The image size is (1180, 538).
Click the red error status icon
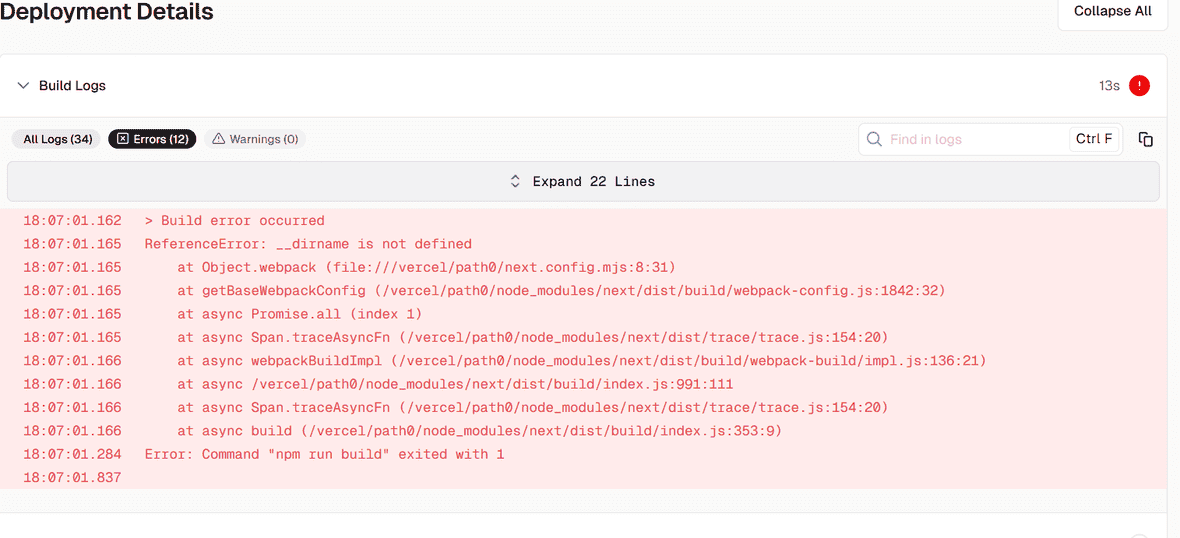coord(1139,86)
